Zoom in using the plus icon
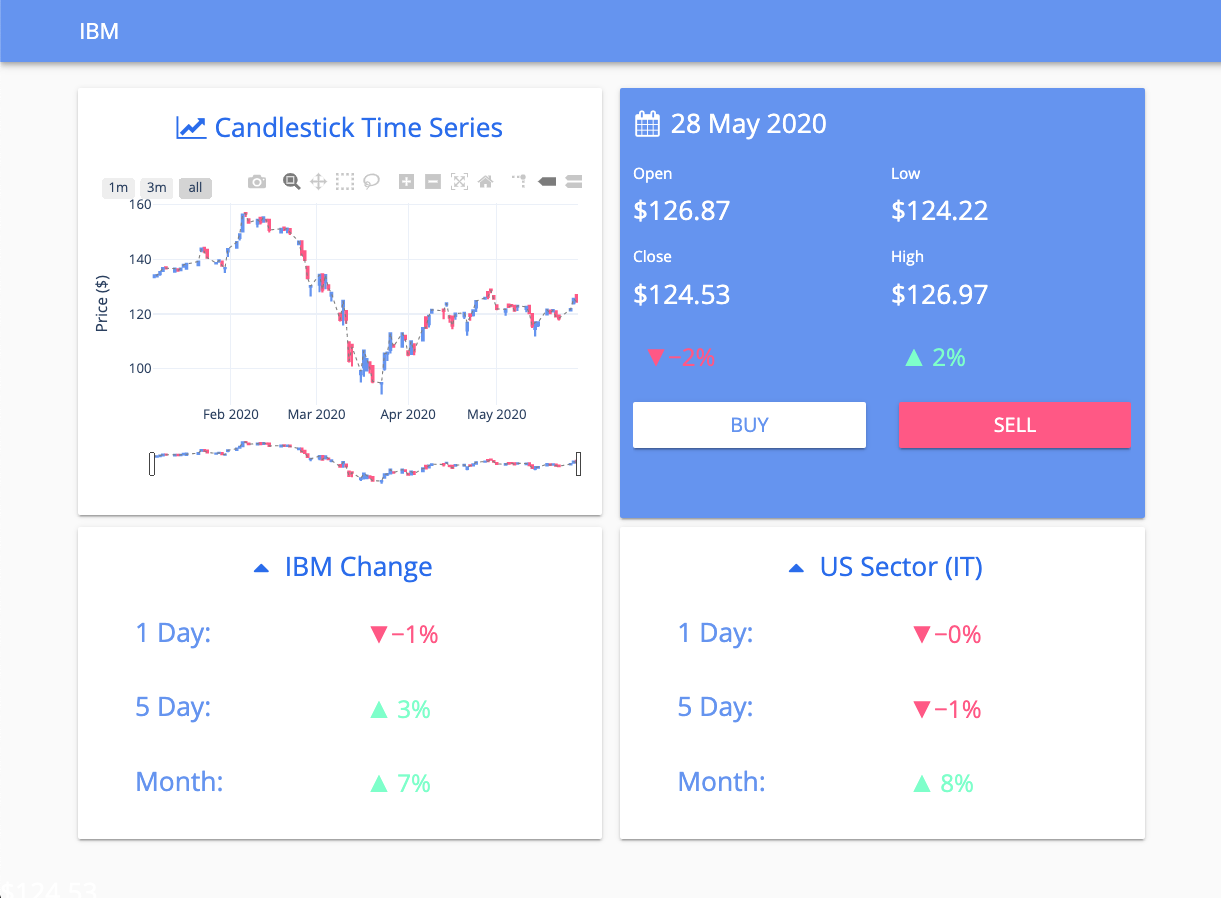This screenshot has height=898, width=1221. 406,182
